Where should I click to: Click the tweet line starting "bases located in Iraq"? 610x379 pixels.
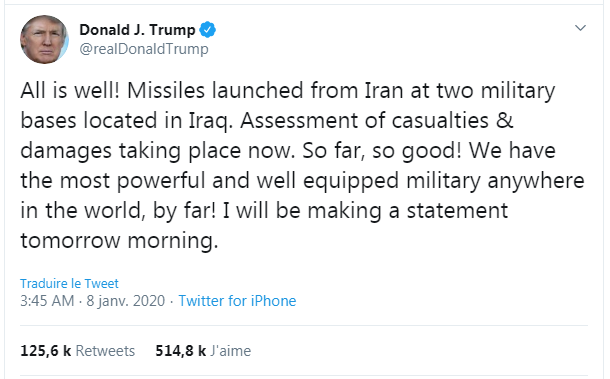pos(267,120)
